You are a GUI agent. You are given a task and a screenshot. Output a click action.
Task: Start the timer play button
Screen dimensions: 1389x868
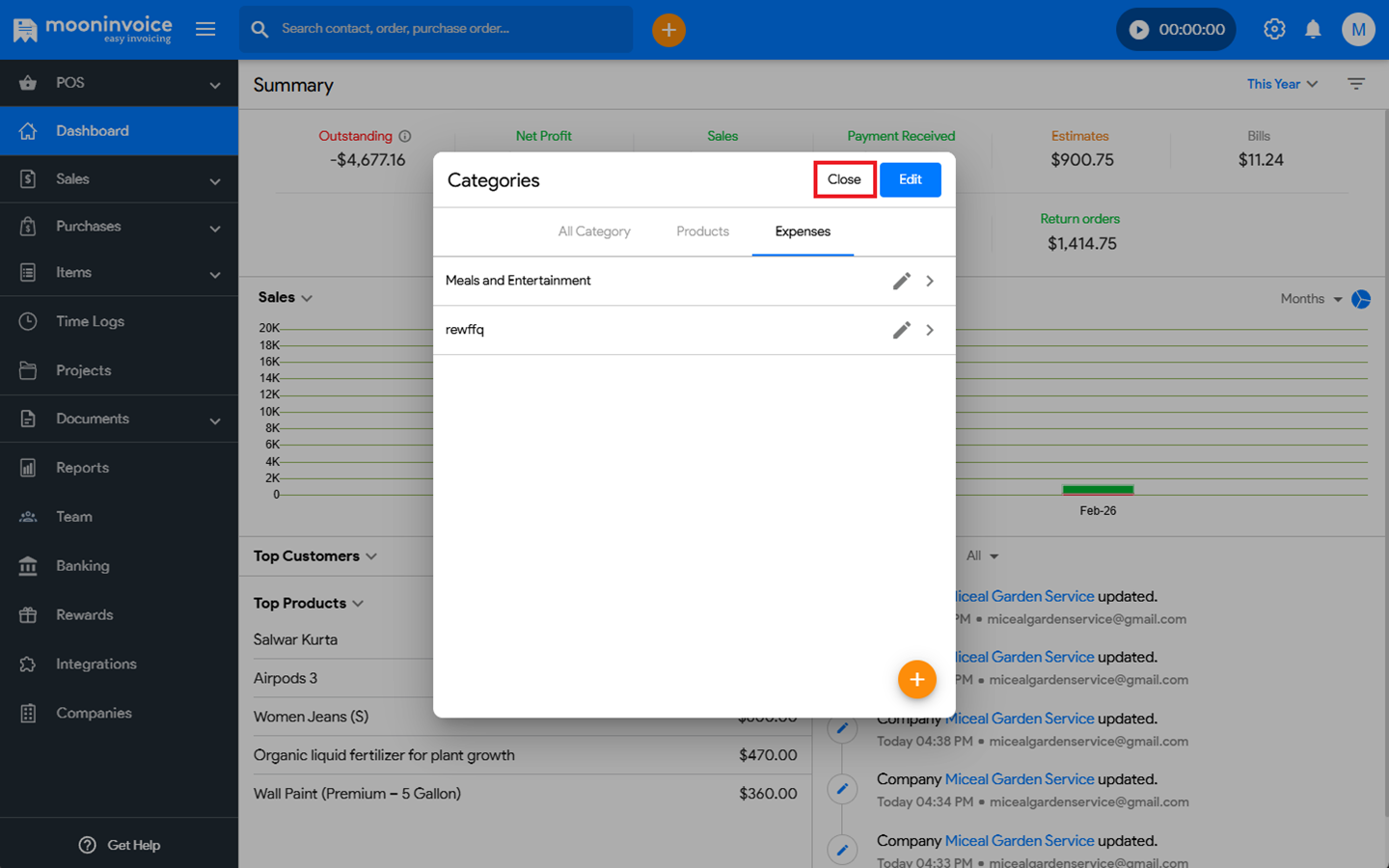pos(1139,30)
